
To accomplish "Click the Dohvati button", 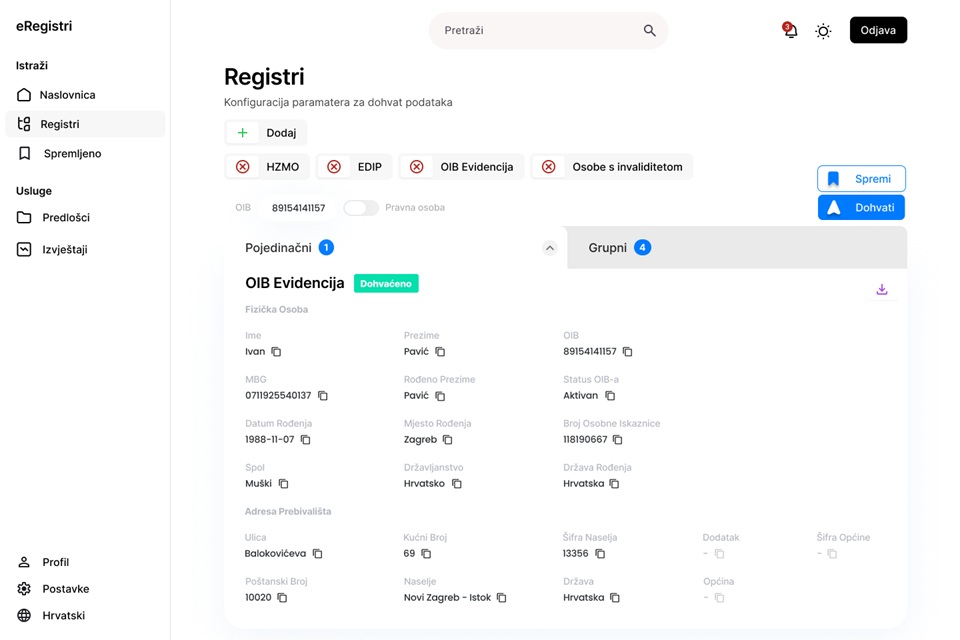I will 861,207.
